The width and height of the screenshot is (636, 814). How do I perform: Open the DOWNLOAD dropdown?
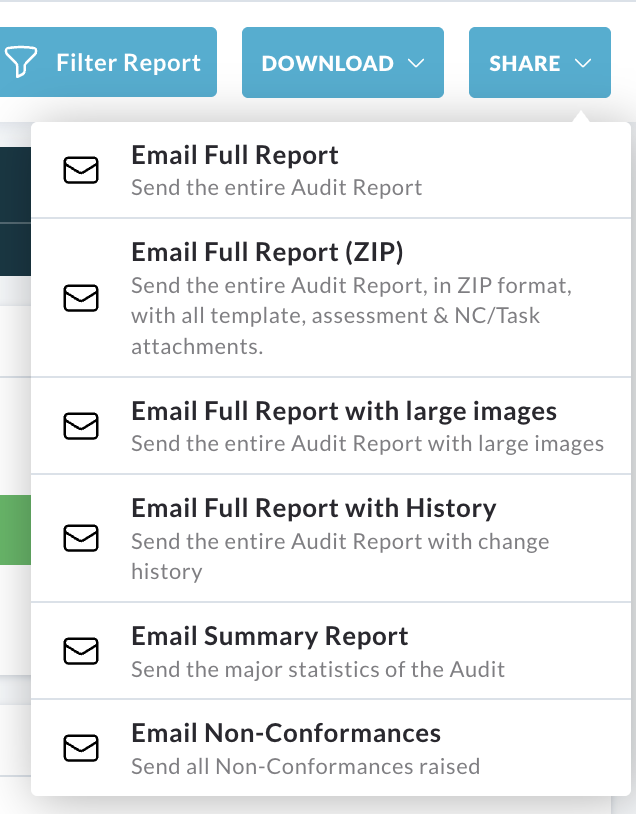[x=343, y=62]
